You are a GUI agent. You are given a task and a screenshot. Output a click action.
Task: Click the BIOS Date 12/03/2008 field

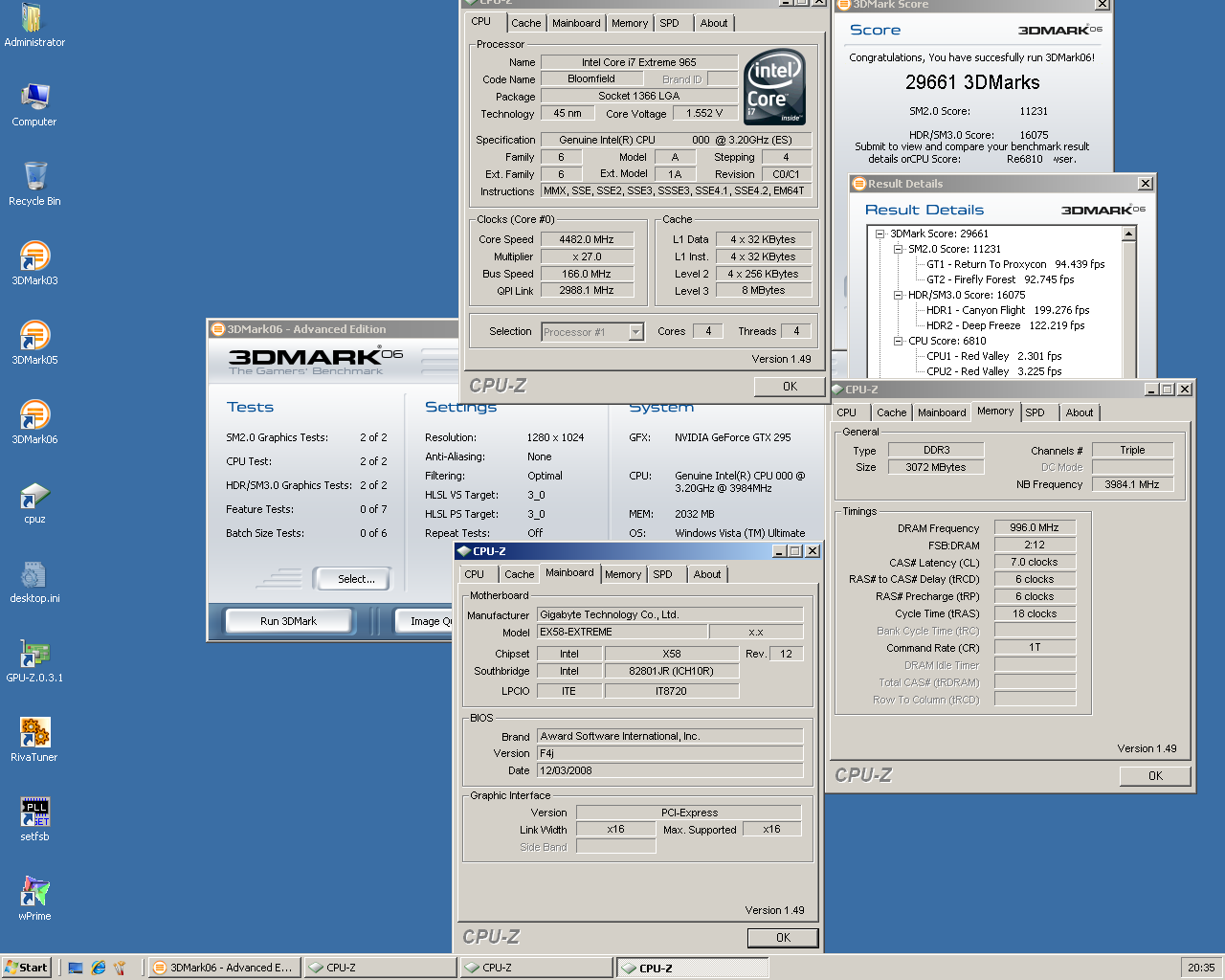[x=670, y=770]
